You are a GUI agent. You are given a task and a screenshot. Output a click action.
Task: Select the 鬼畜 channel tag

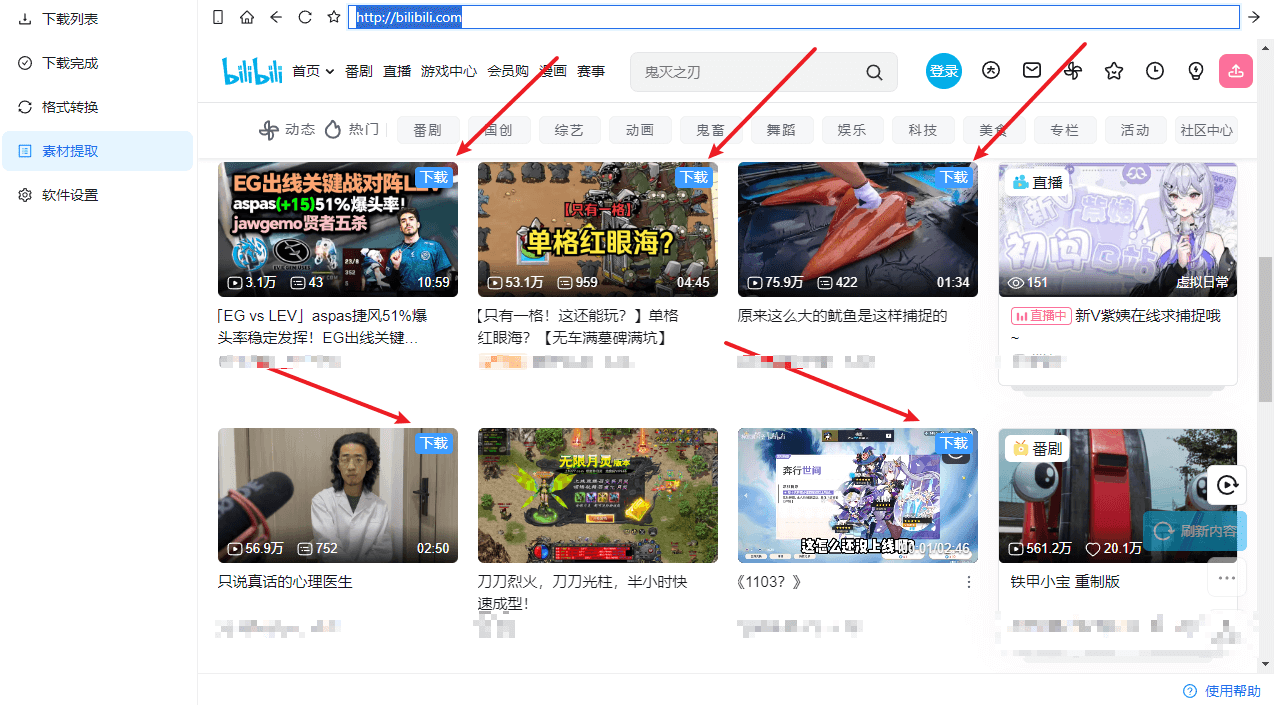point(711,130)
